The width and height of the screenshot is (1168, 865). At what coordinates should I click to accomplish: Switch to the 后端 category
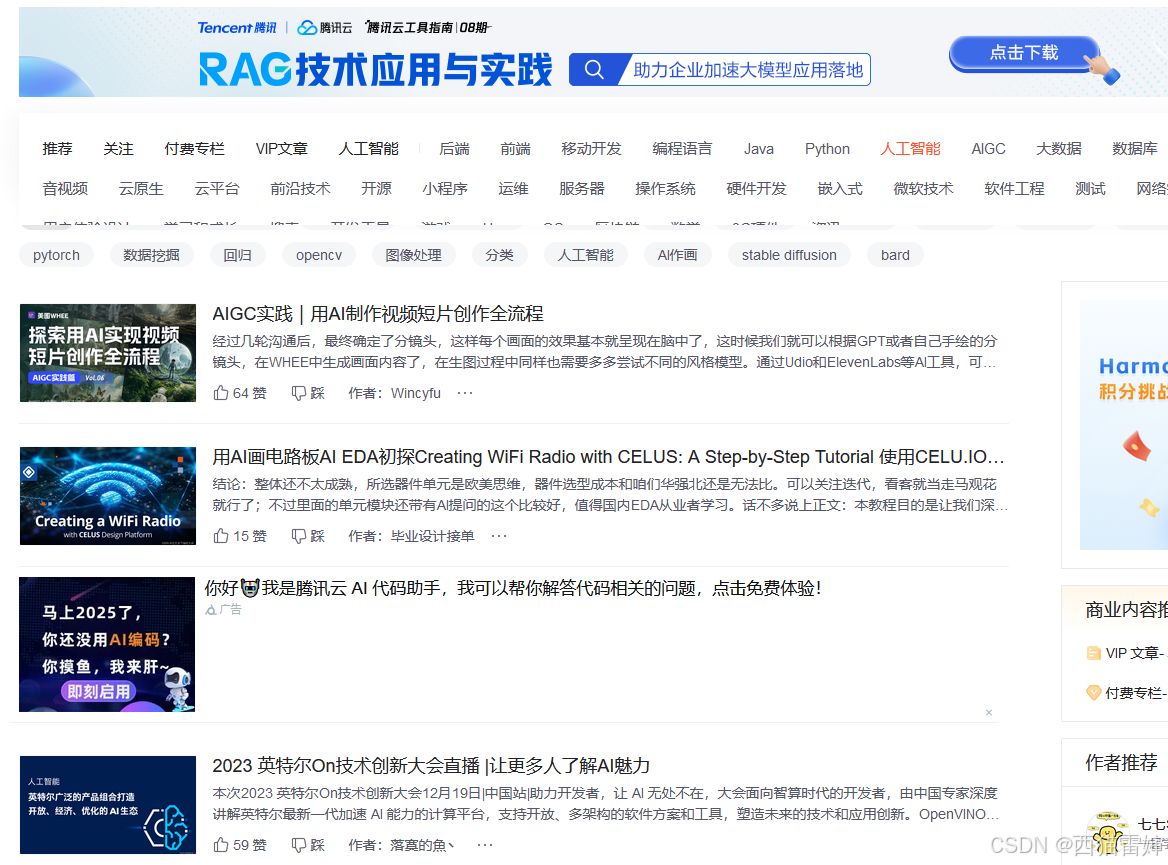pos(454,149)
